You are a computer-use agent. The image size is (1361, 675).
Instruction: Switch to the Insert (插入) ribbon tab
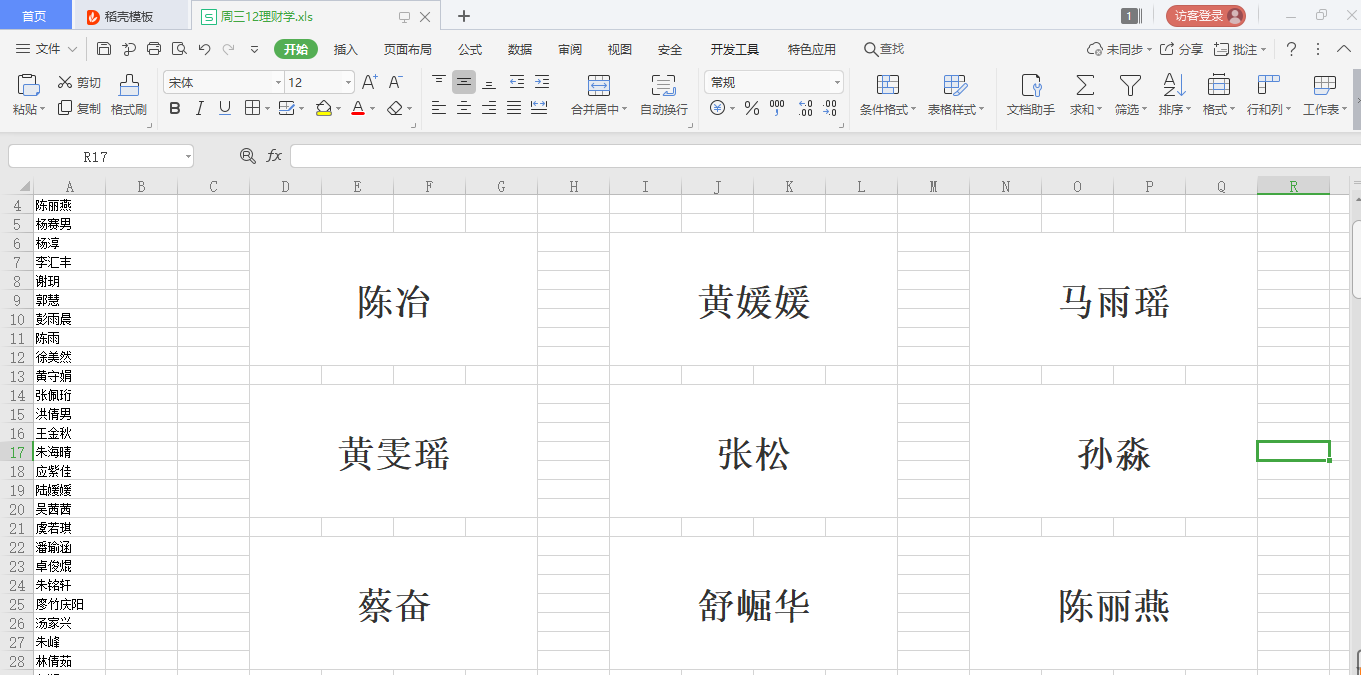[345, 49]
